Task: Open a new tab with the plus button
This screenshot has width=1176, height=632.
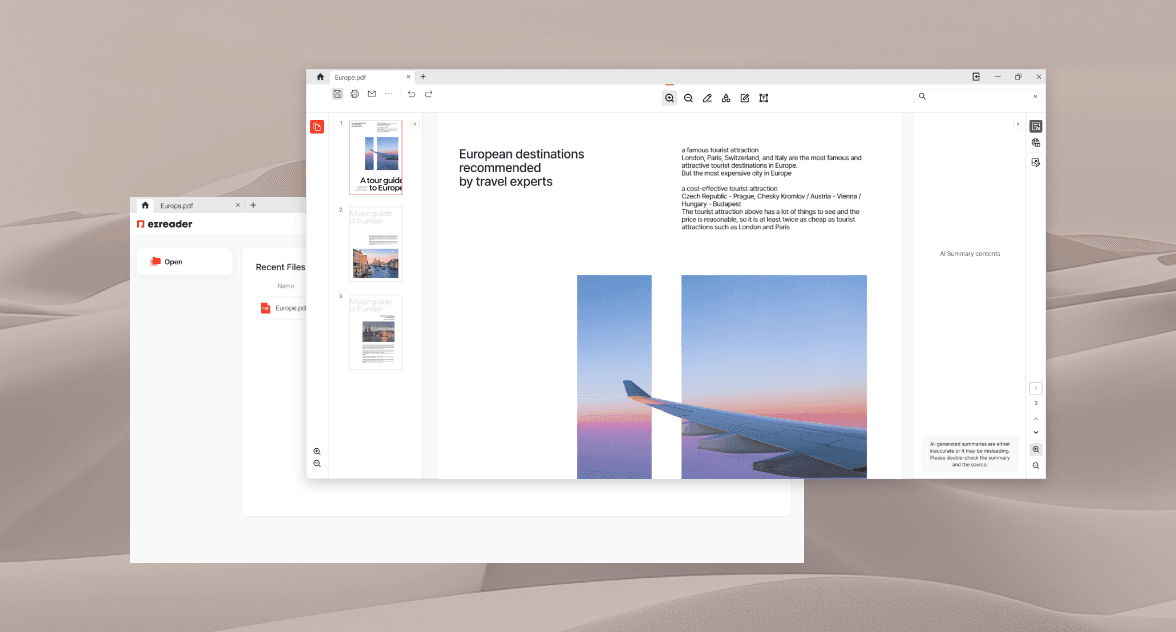Action: 423,77
